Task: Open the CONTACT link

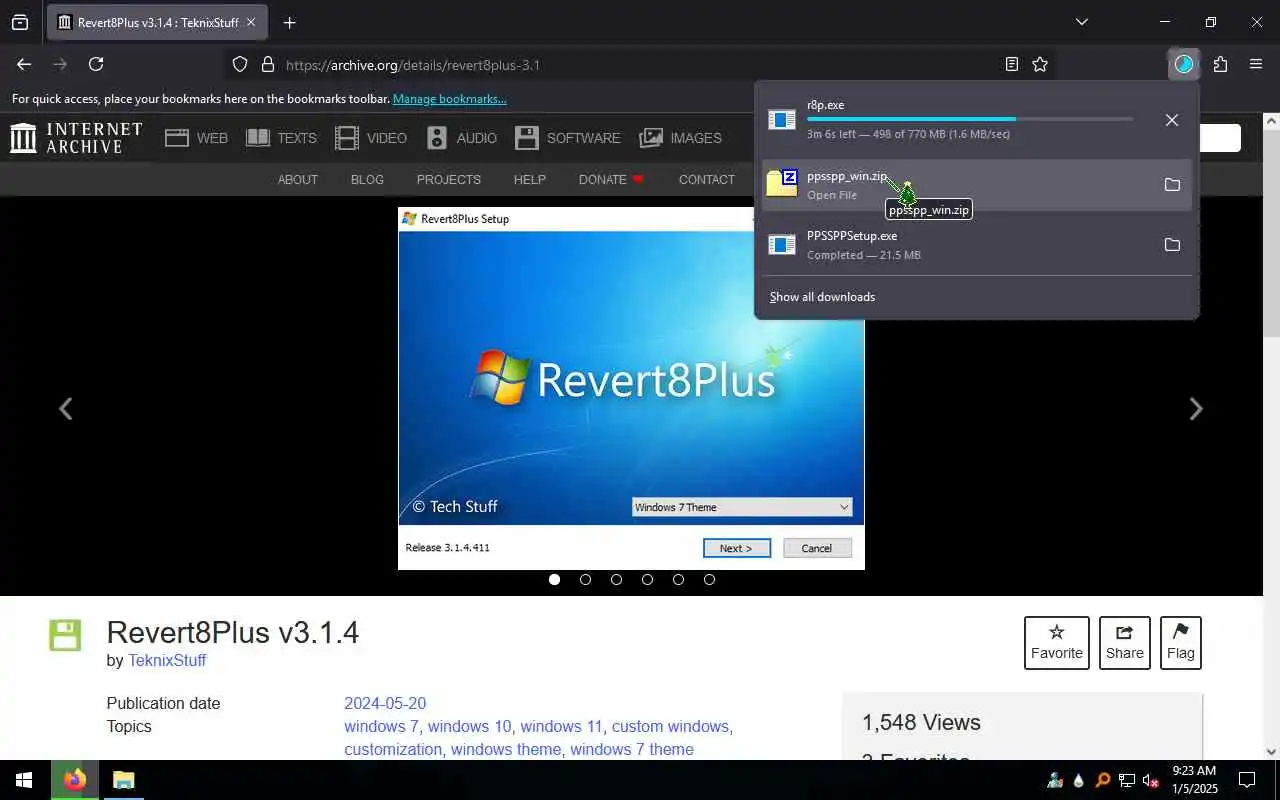Action: (707, 180)
